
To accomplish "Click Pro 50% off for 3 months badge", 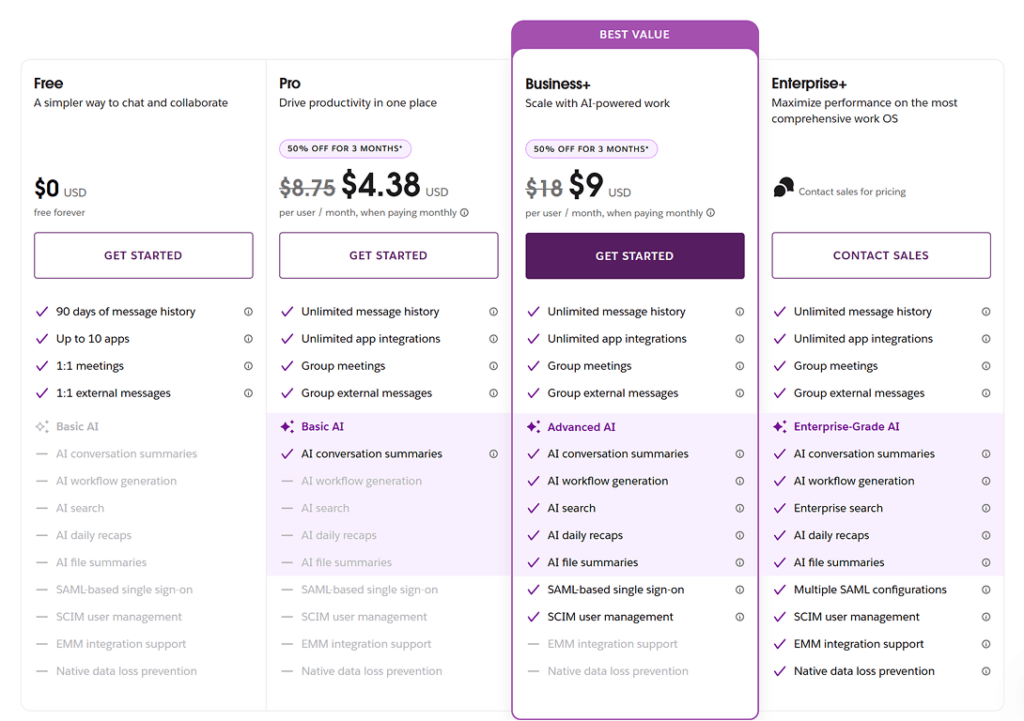I will click(x=345, y=149).
